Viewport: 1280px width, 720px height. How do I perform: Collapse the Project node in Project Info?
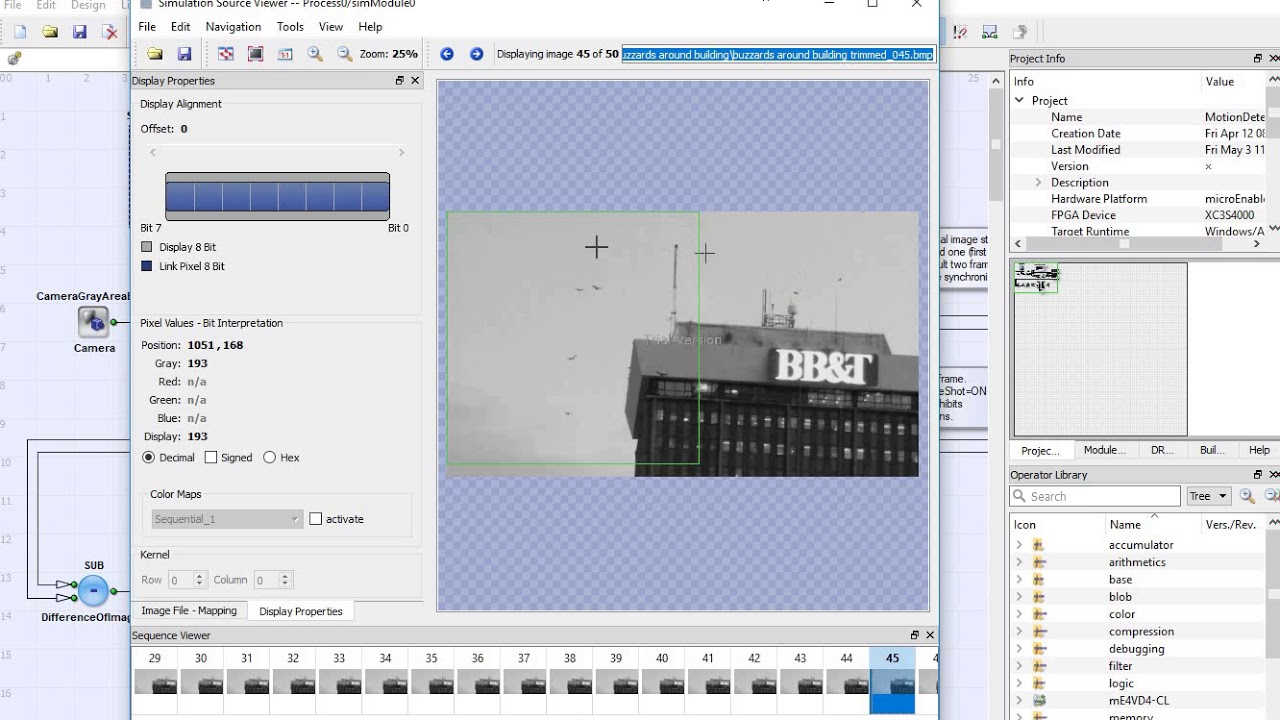(x=1019, y=100)
